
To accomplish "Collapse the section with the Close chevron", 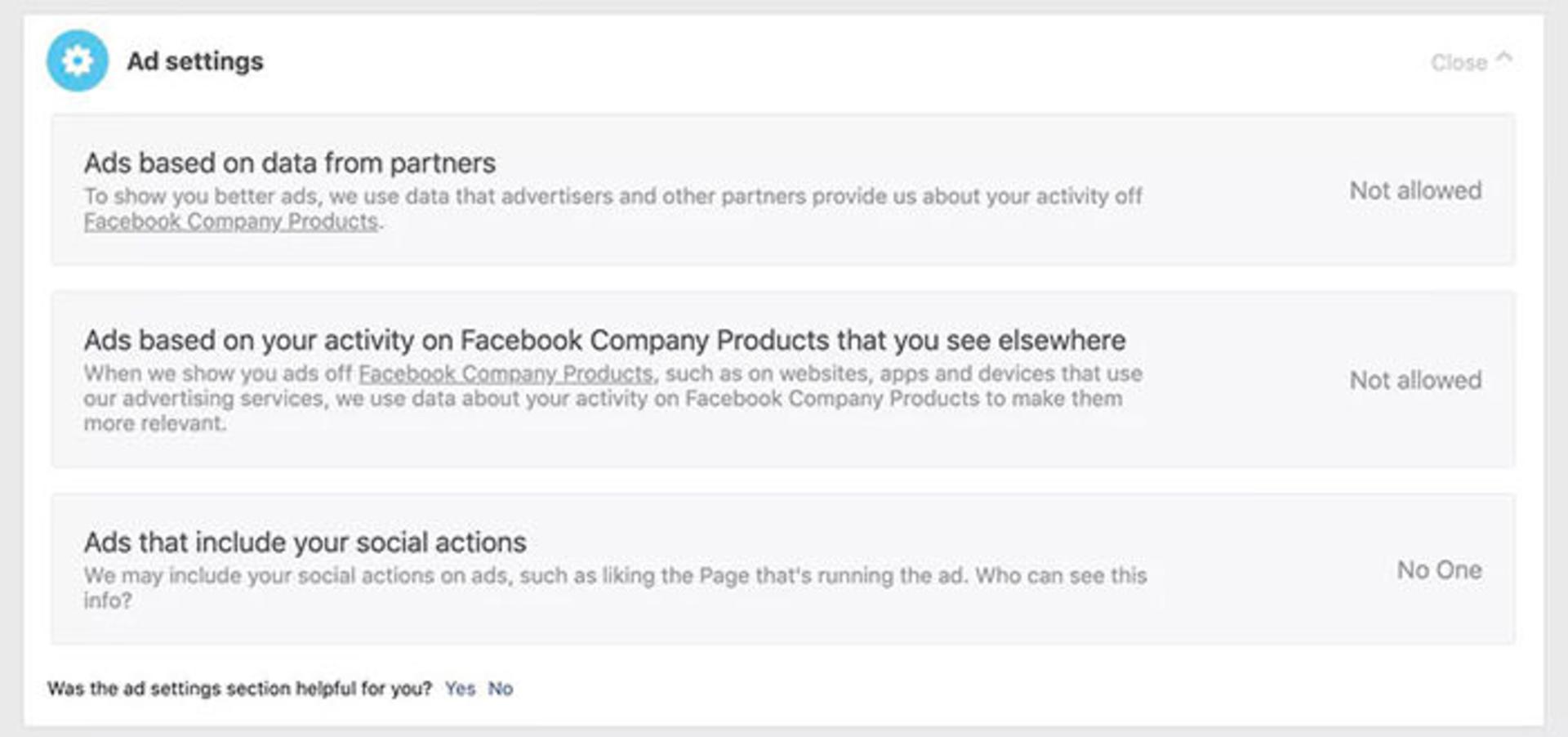I will pyautogui.click(x=1472, y=61).
